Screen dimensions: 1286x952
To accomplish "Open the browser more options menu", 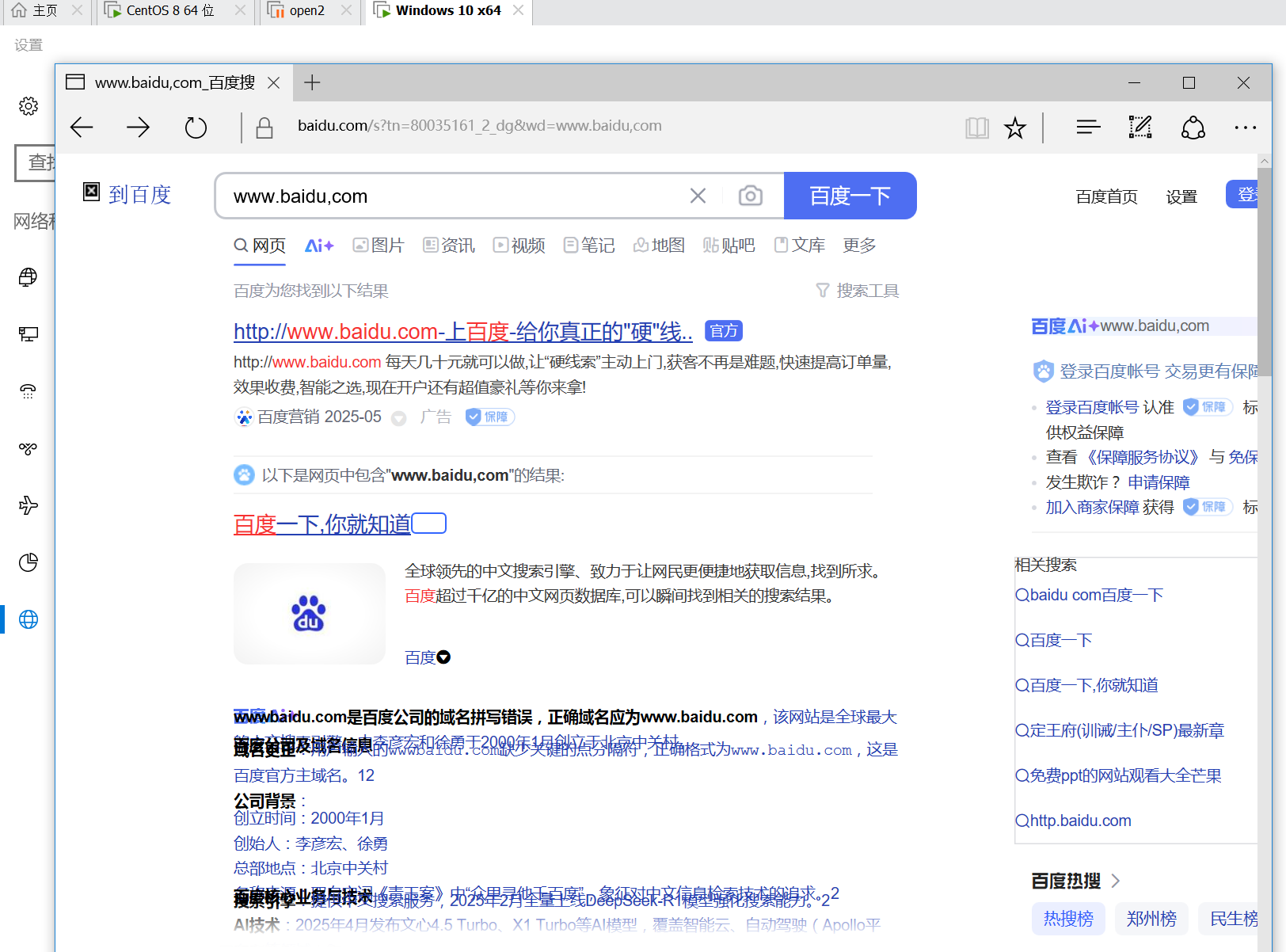I will tap(1246, 127).
